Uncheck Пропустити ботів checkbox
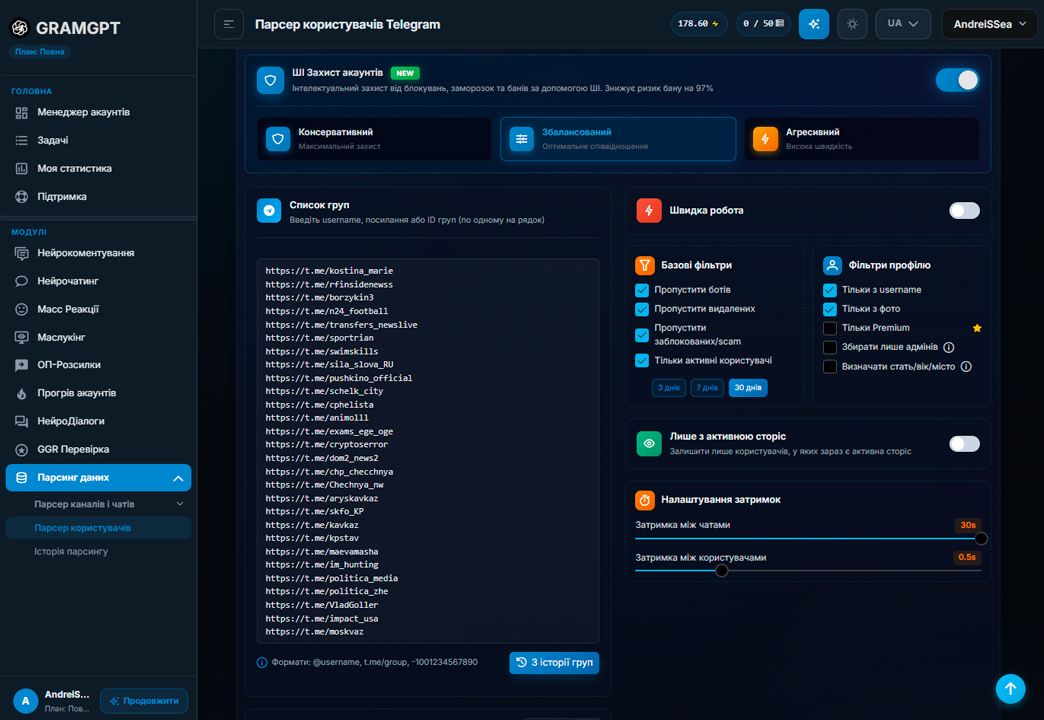Screen dimensions: 1044x720 642,290
